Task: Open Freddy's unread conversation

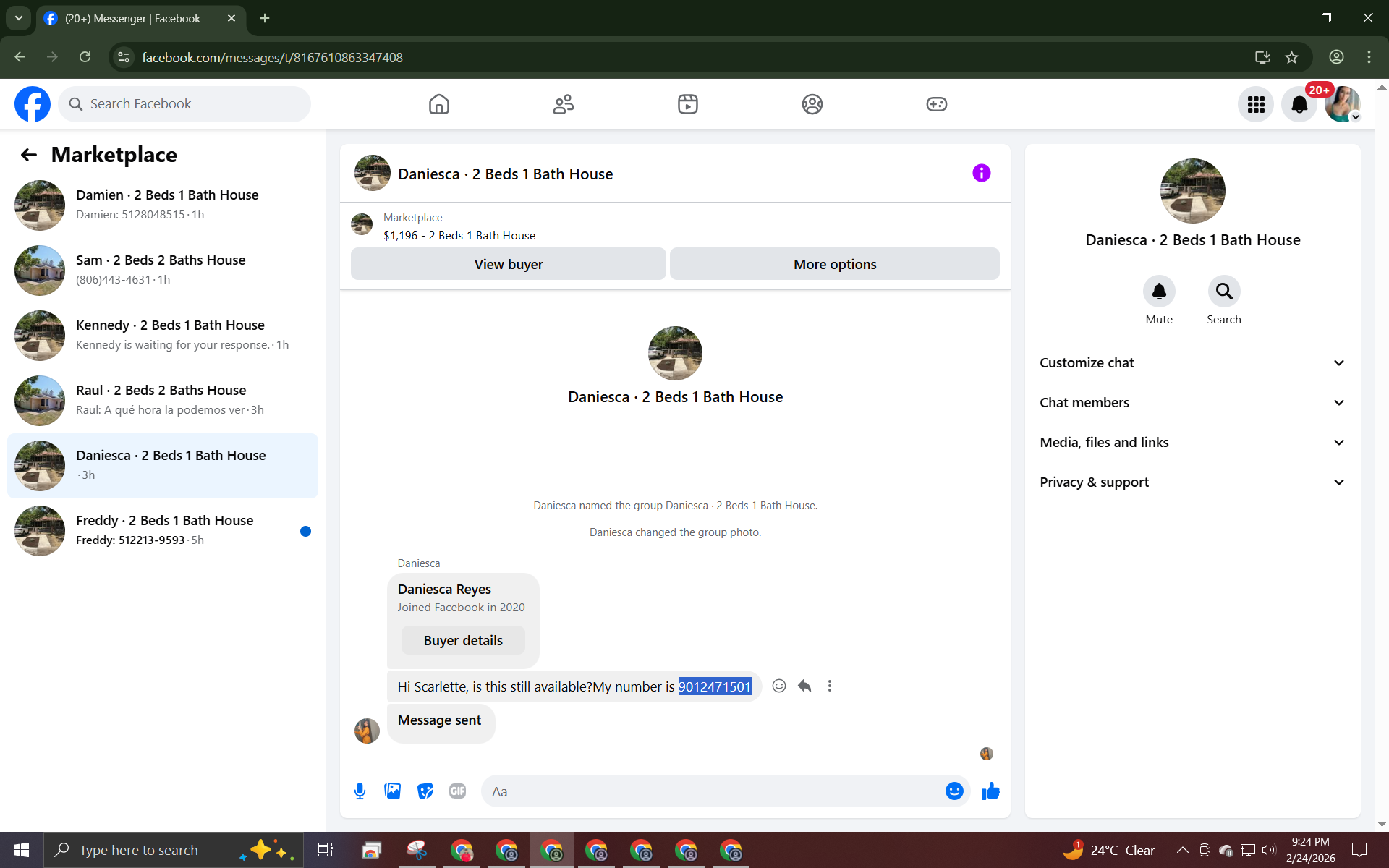Action: point(163,530)
